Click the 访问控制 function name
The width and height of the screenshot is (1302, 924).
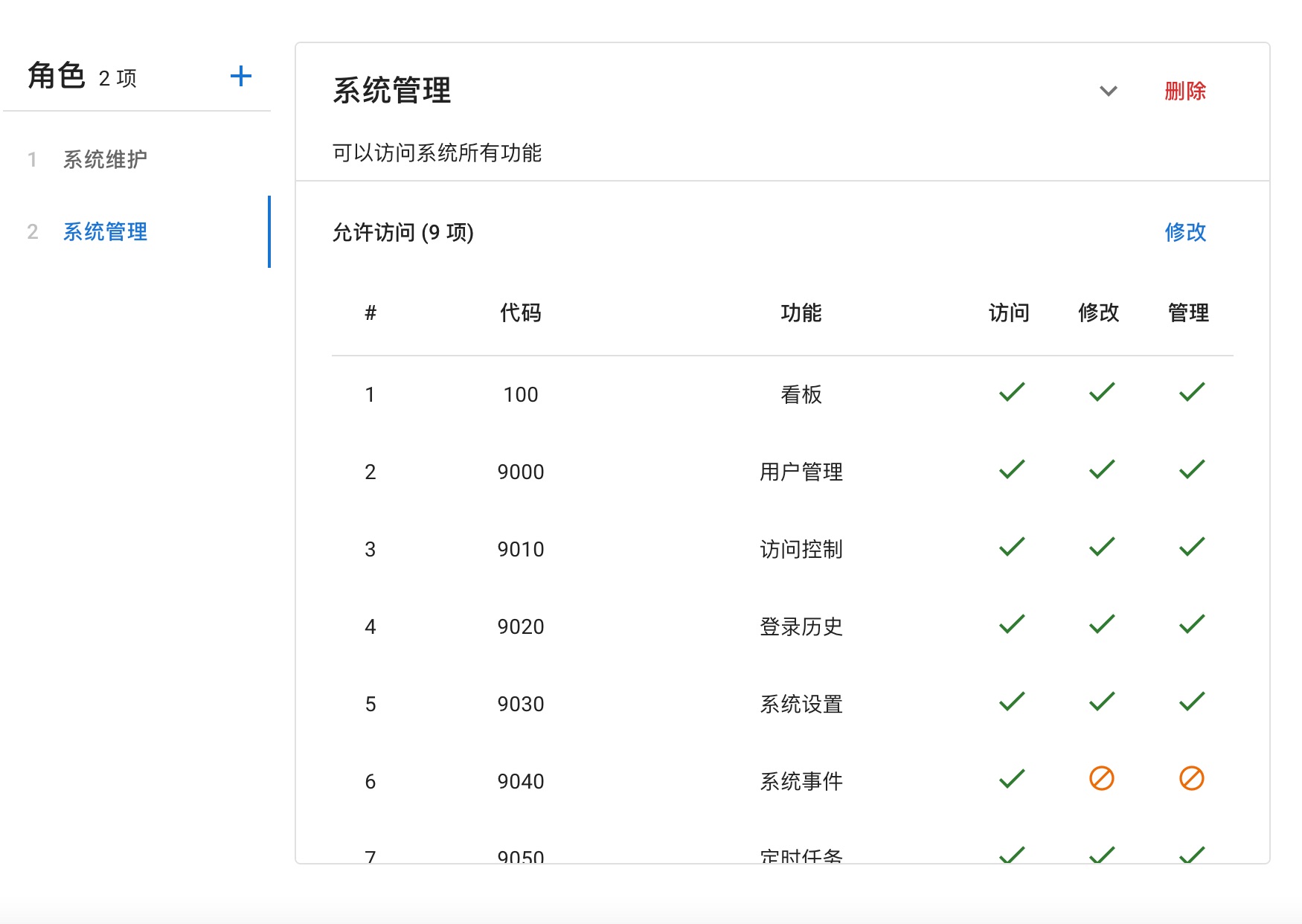click(801, 549)
